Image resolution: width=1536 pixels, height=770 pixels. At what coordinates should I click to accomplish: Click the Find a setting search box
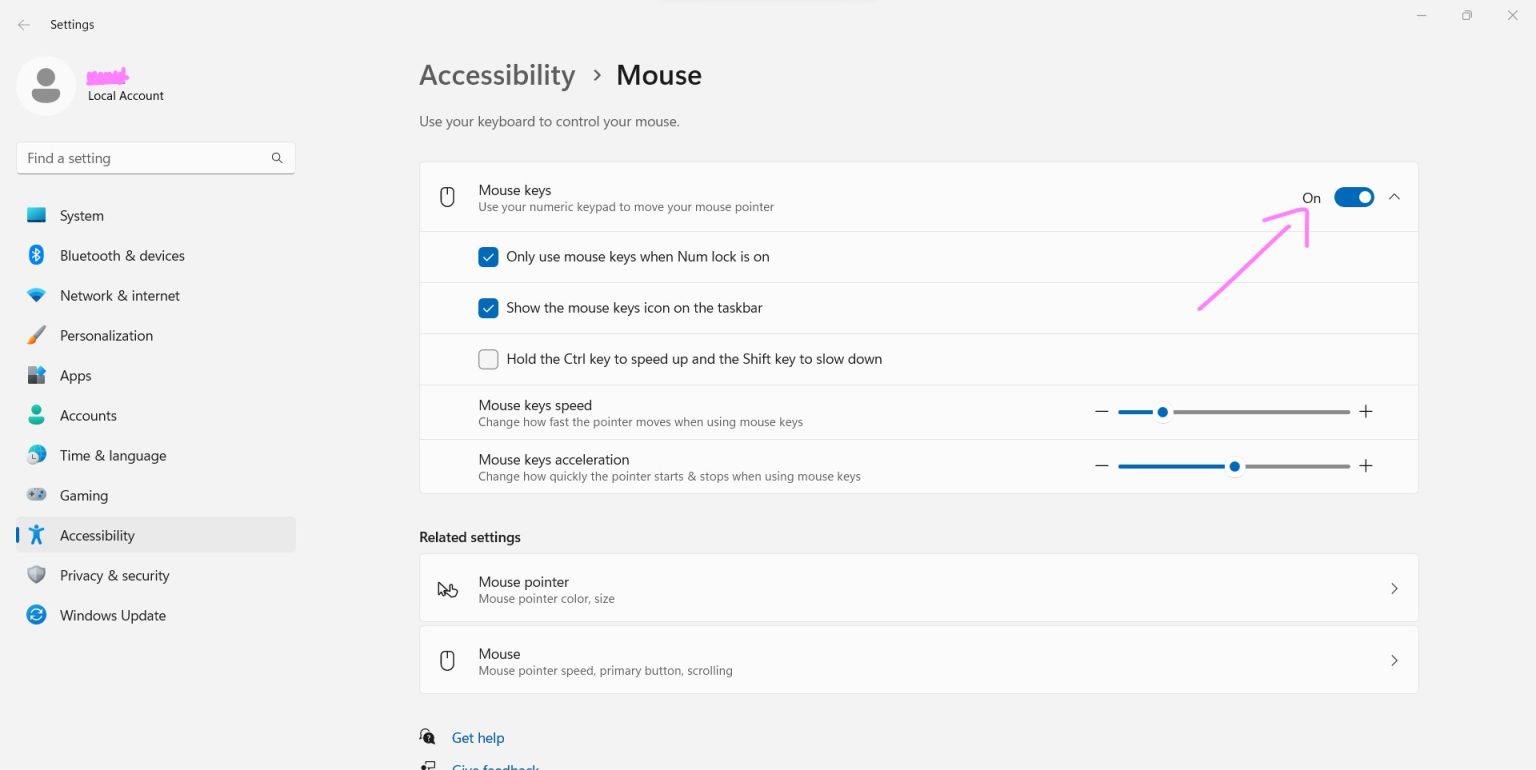click(145, 158)
